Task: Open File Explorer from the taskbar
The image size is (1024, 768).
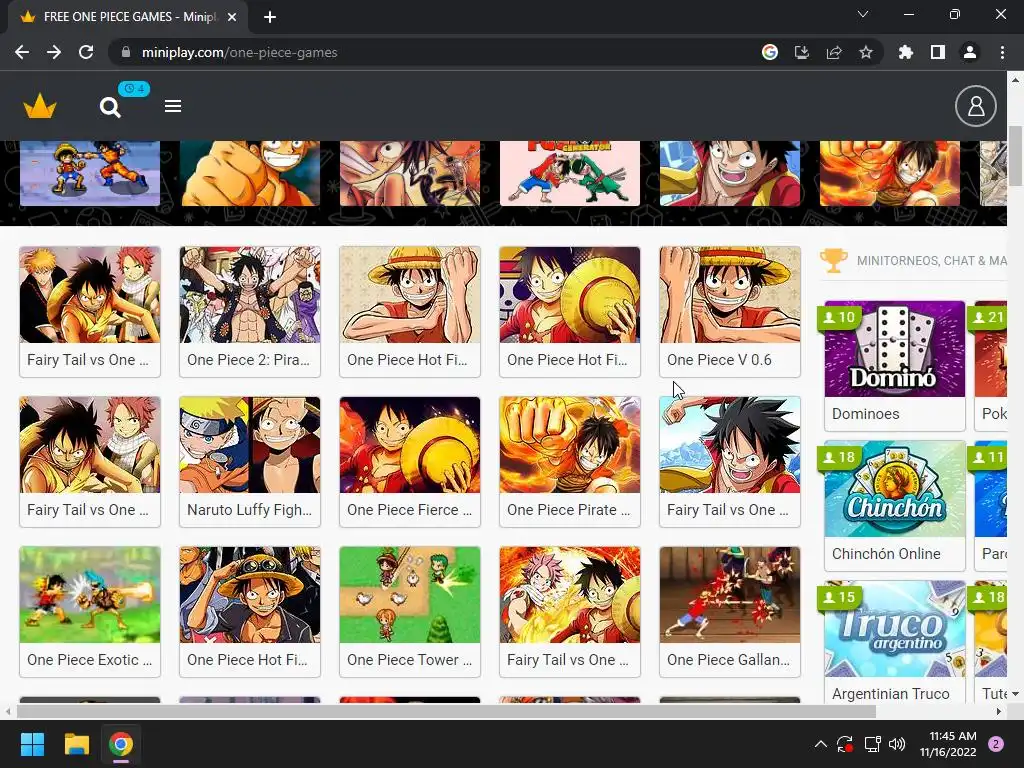Action: [76, 744]
